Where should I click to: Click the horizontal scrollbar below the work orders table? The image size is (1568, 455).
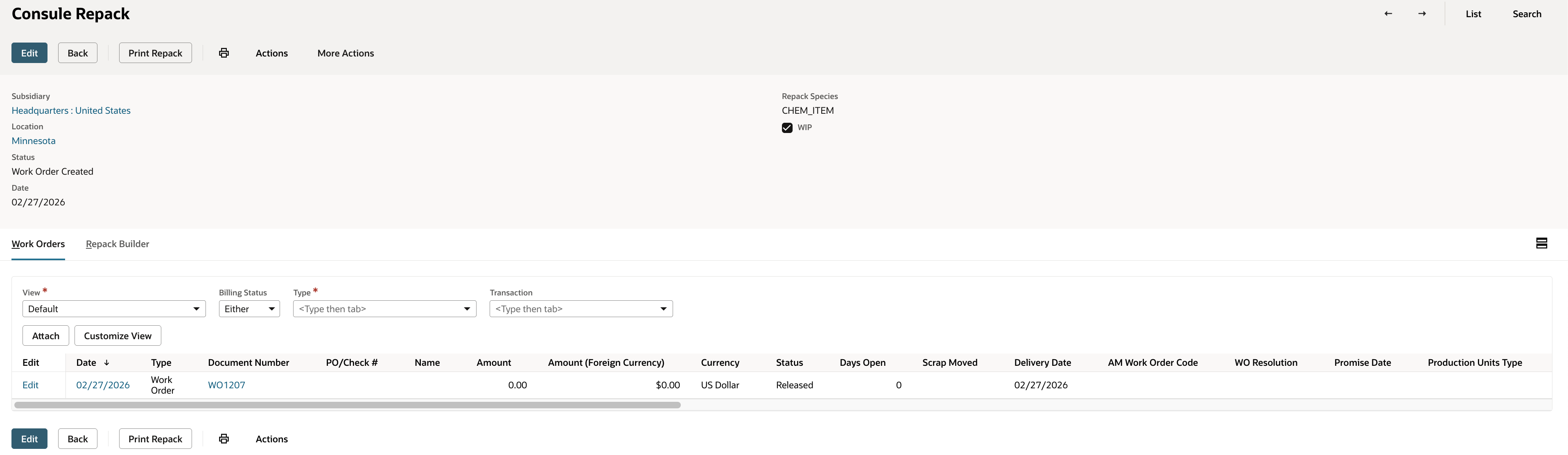(347, 404)
